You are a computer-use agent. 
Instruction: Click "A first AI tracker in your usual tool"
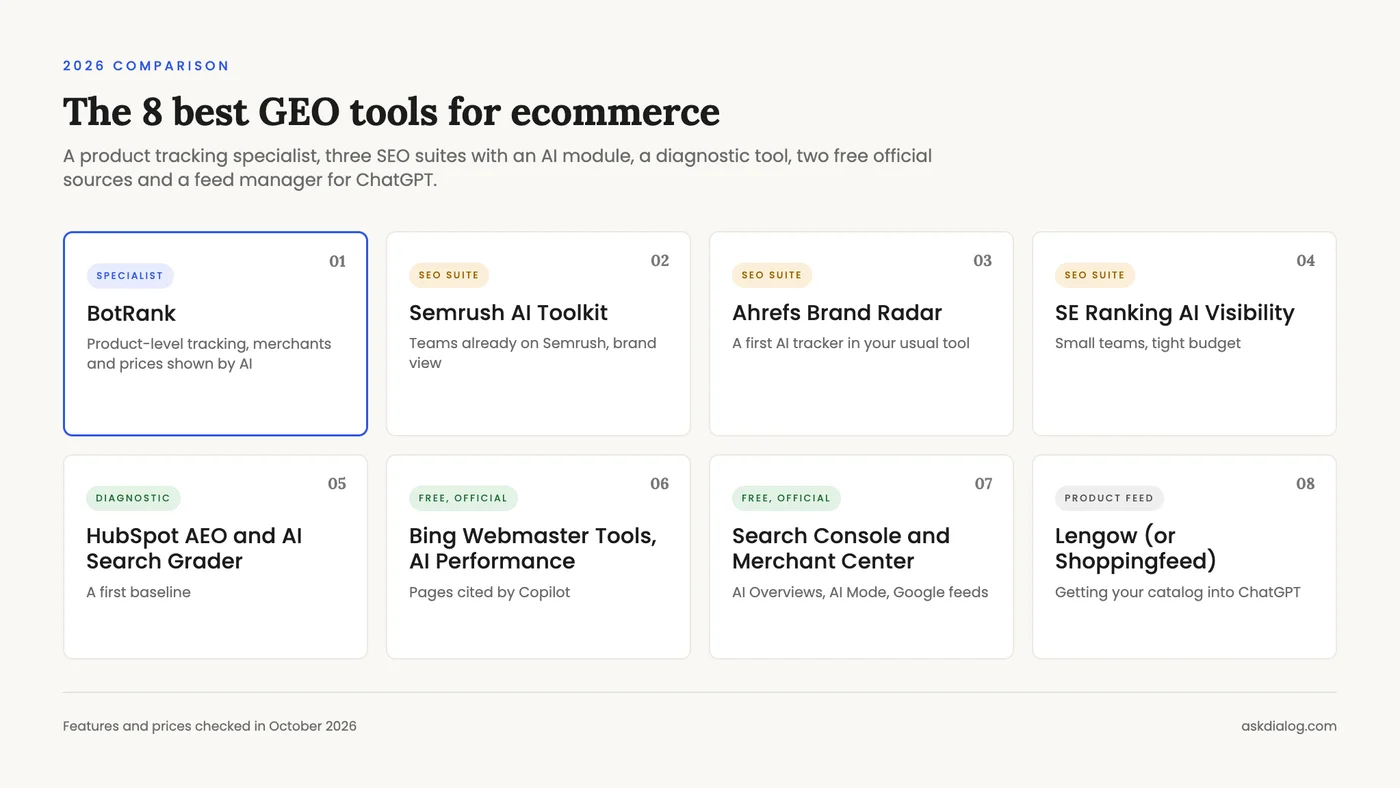point(851,343)
